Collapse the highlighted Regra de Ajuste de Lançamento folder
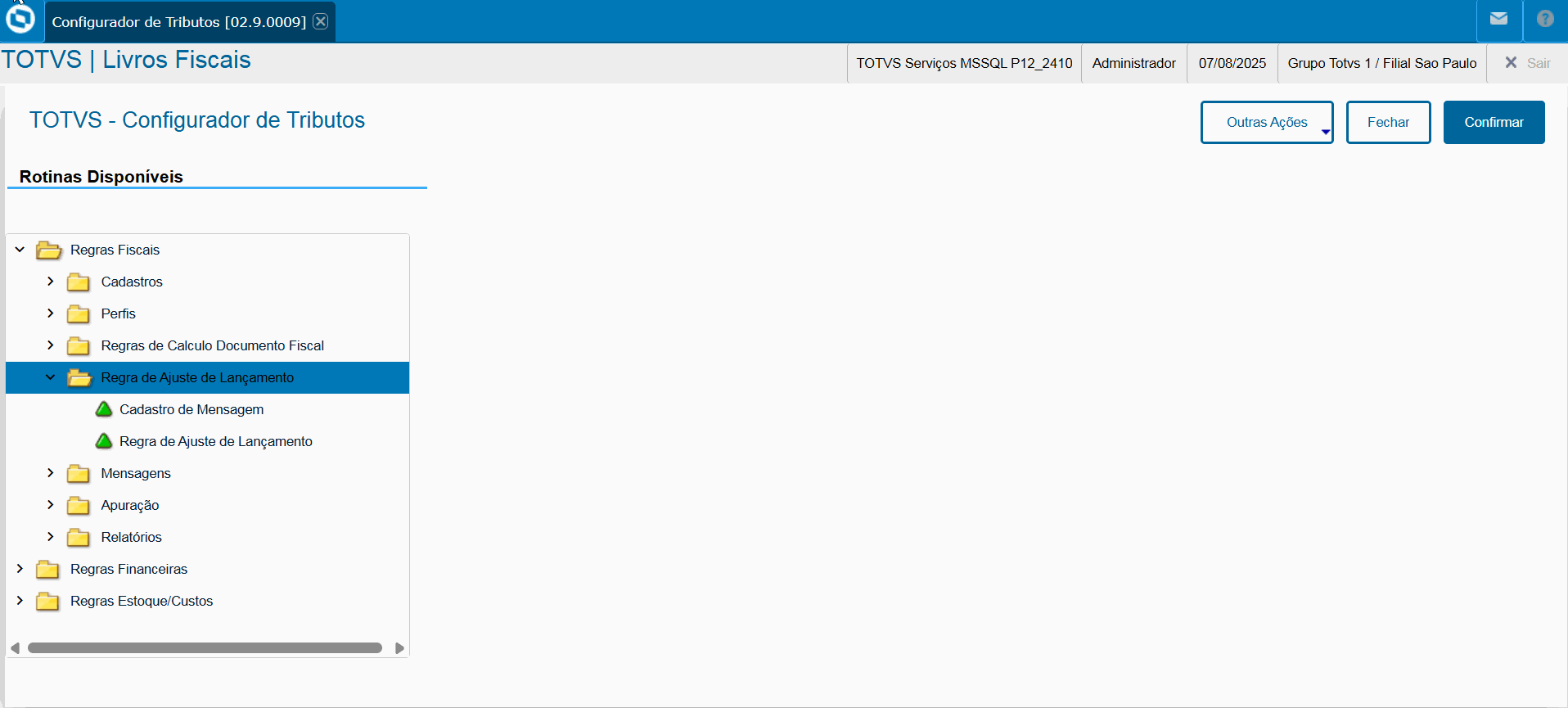This screenshot has height=708, width=1568. pyautogui.click(x=51, y=377)
